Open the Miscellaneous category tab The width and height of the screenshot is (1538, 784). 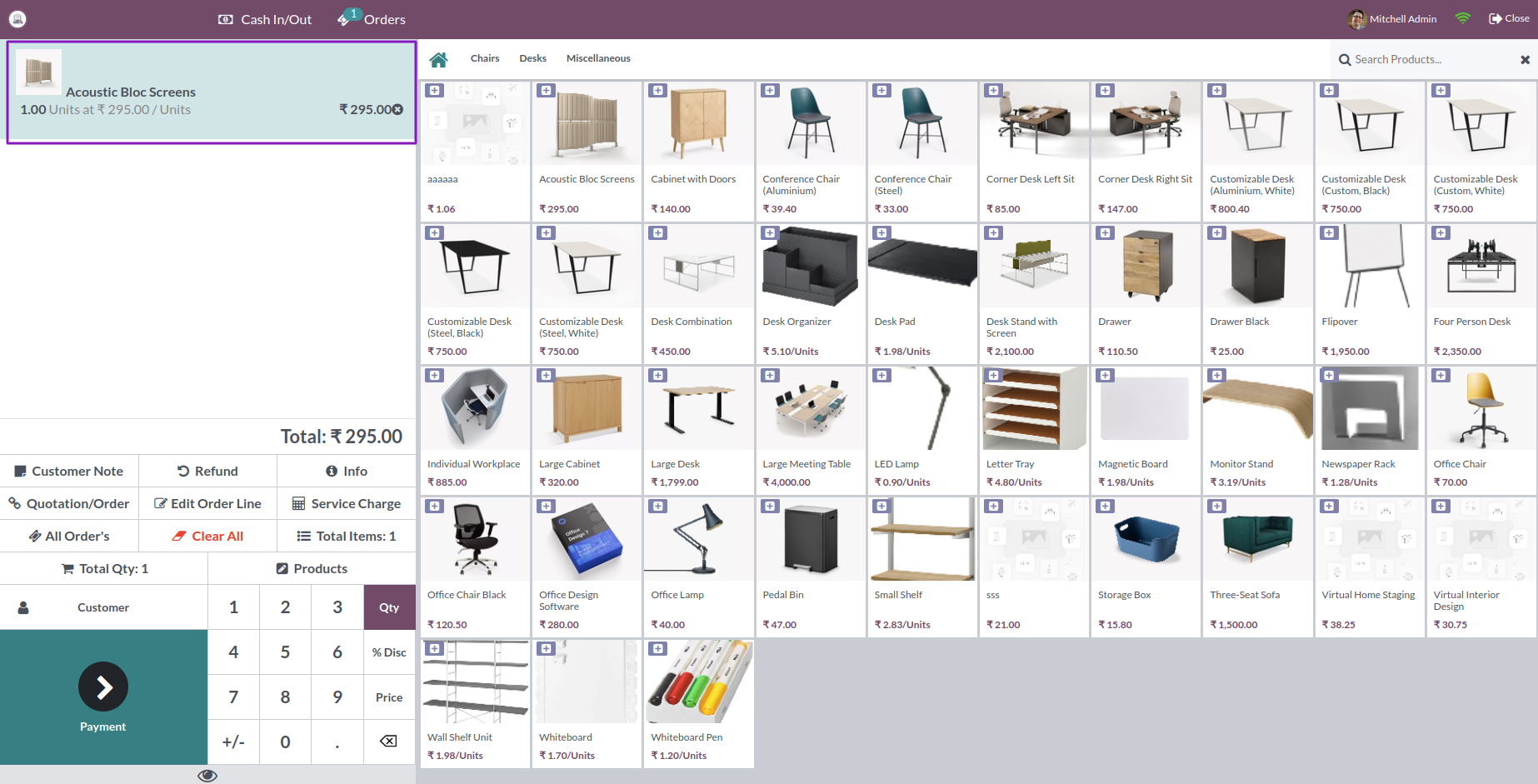click(x=598, y=58)
